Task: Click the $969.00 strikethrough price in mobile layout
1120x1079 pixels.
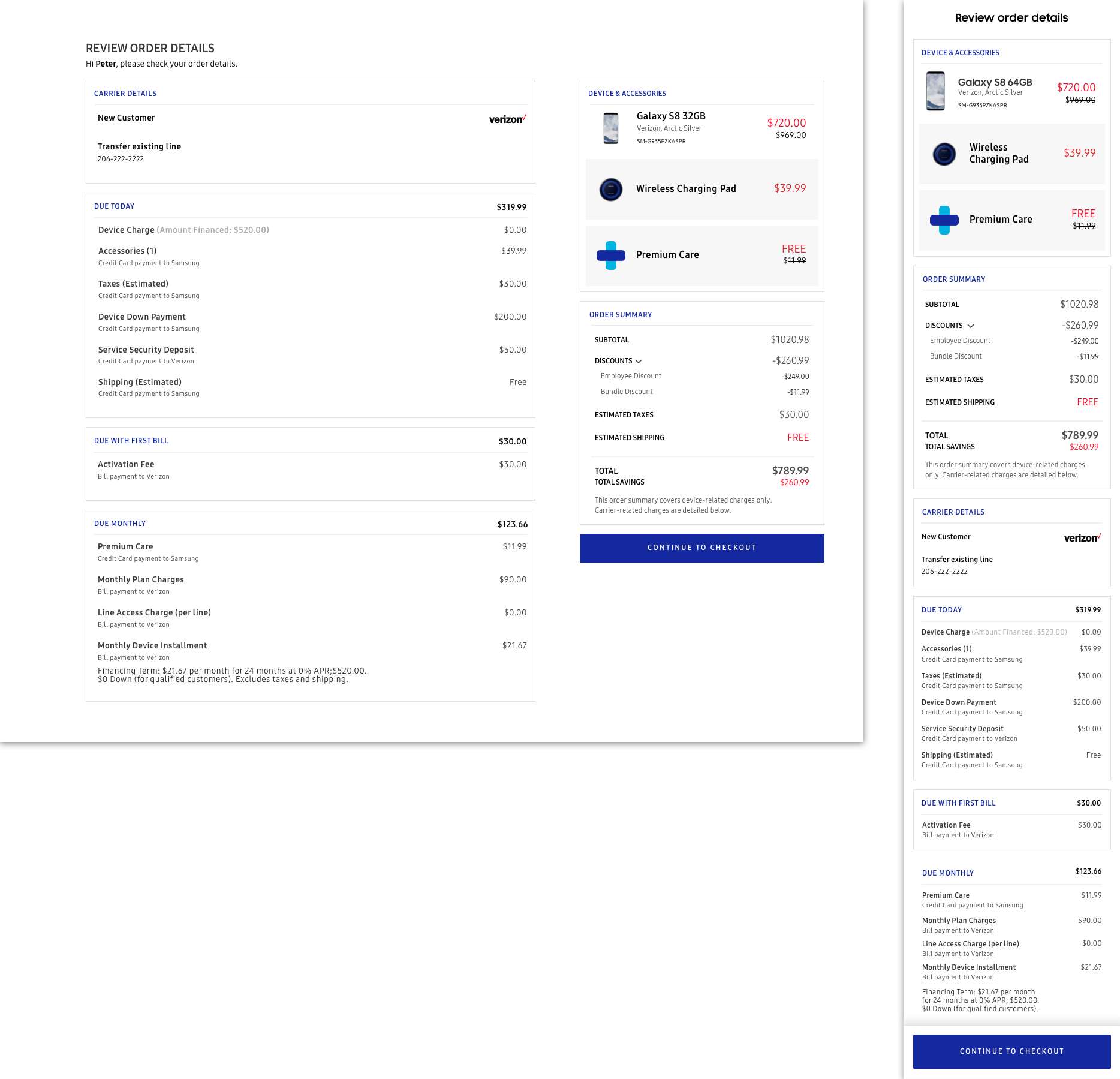Action: pos(1080,100)
